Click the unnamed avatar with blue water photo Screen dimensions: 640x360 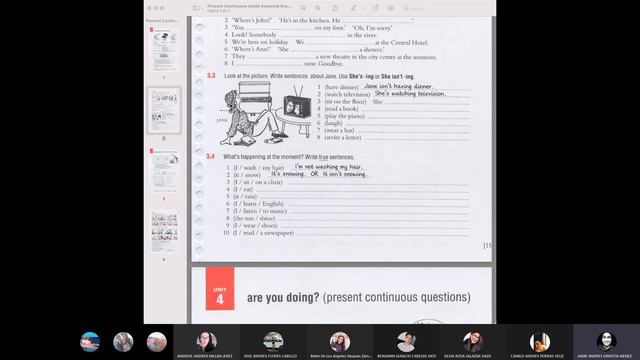[x=90, y=342]
